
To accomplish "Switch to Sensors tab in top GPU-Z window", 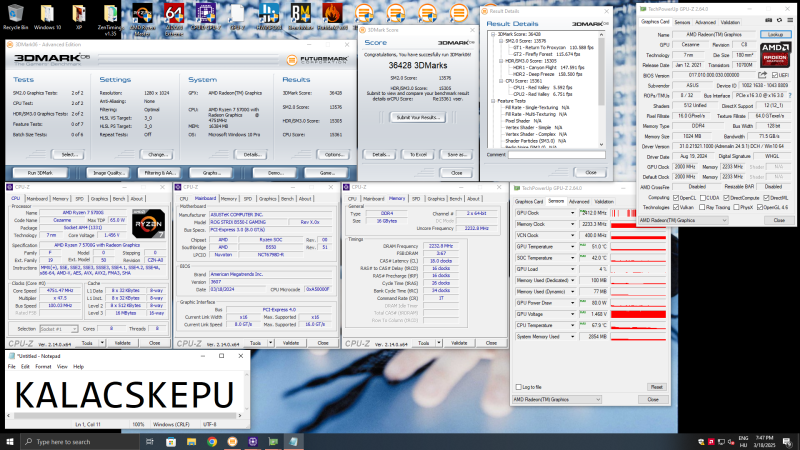I will tap(682, 22).
